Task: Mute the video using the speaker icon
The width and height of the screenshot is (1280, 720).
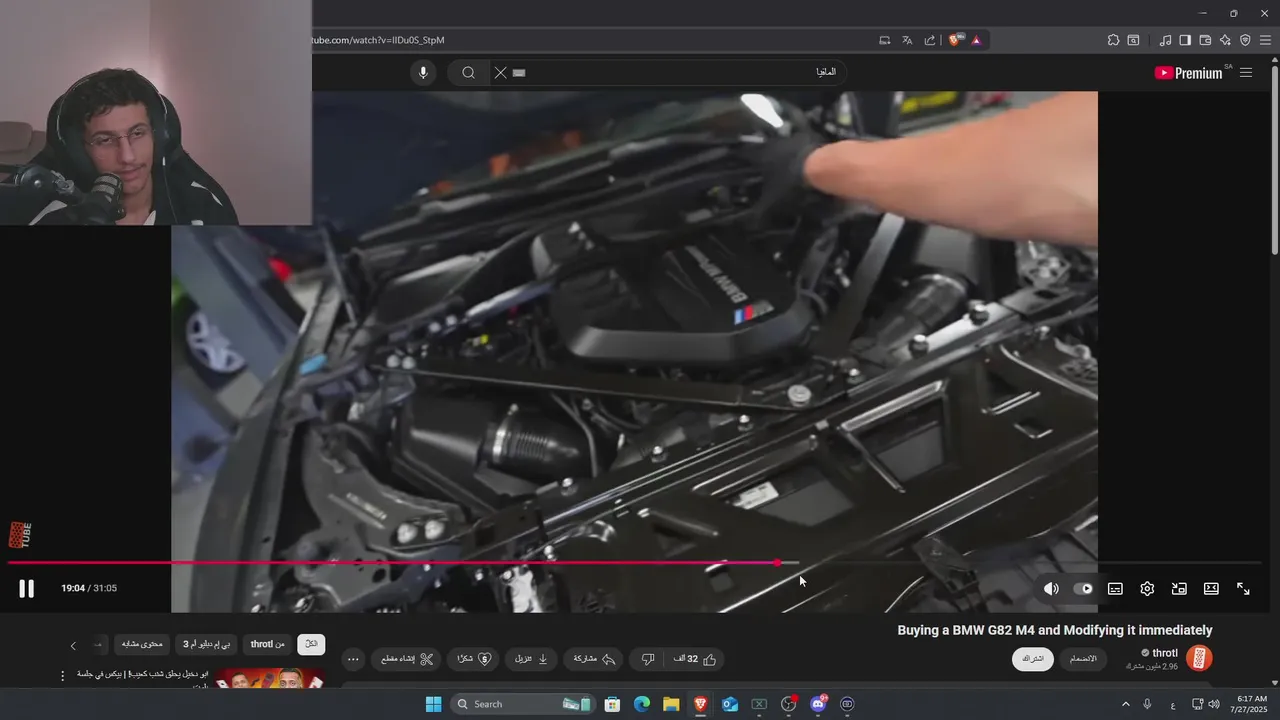Action: tap(1051, 589)
